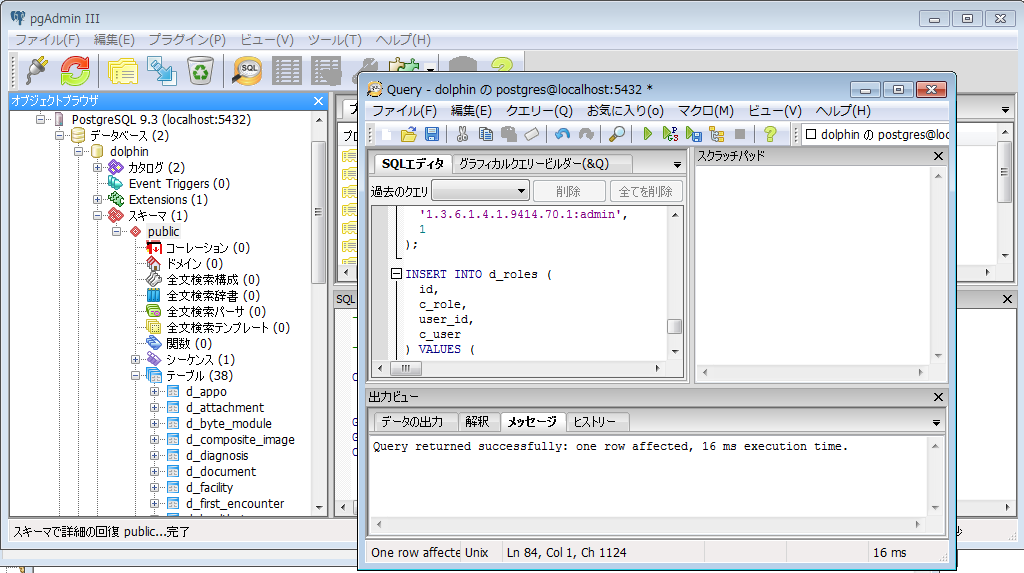Expand the d_appo table node
This screenshot has width=1024, height=573.
(155, 391)
